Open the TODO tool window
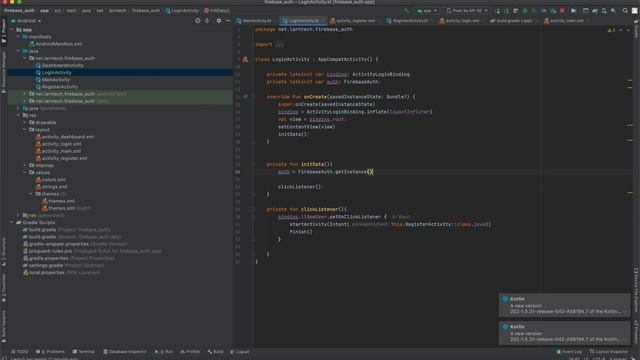The height and width of the screenshot is (360, 640). point(20,351)
